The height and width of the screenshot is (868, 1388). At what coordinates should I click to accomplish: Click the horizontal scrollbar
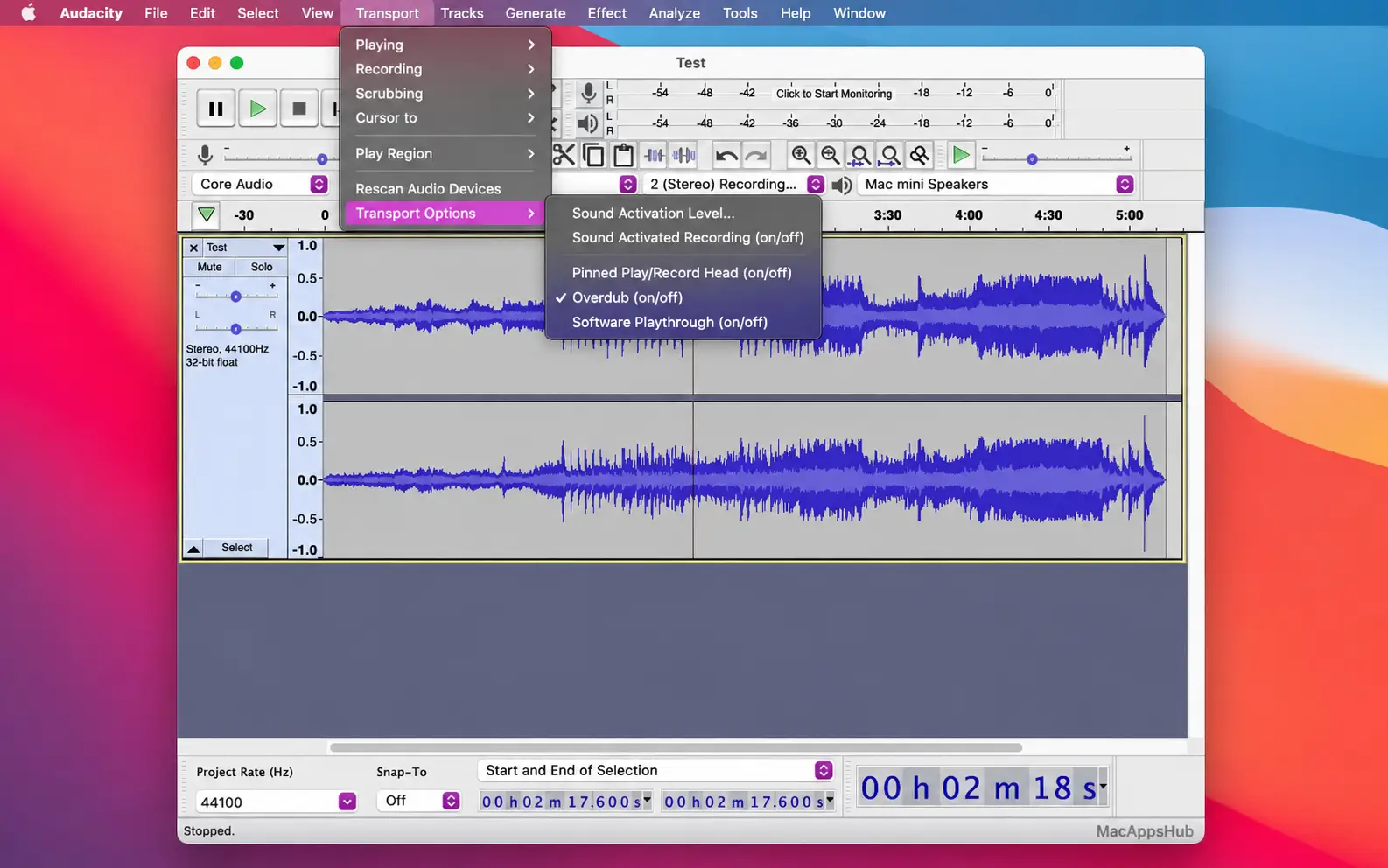point(676,747)
